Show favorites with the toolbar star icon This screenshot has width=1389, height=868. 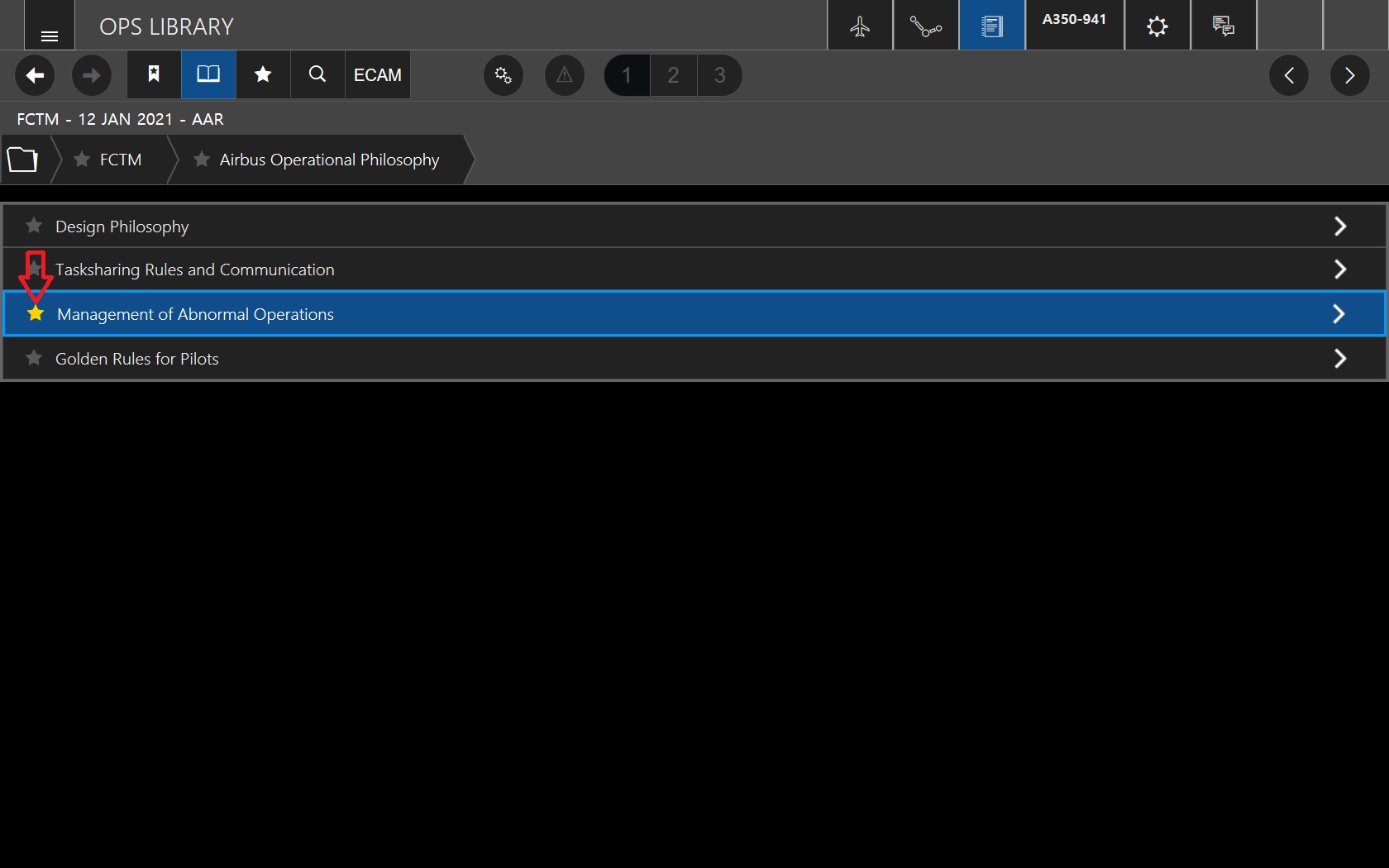pos(263,74)
